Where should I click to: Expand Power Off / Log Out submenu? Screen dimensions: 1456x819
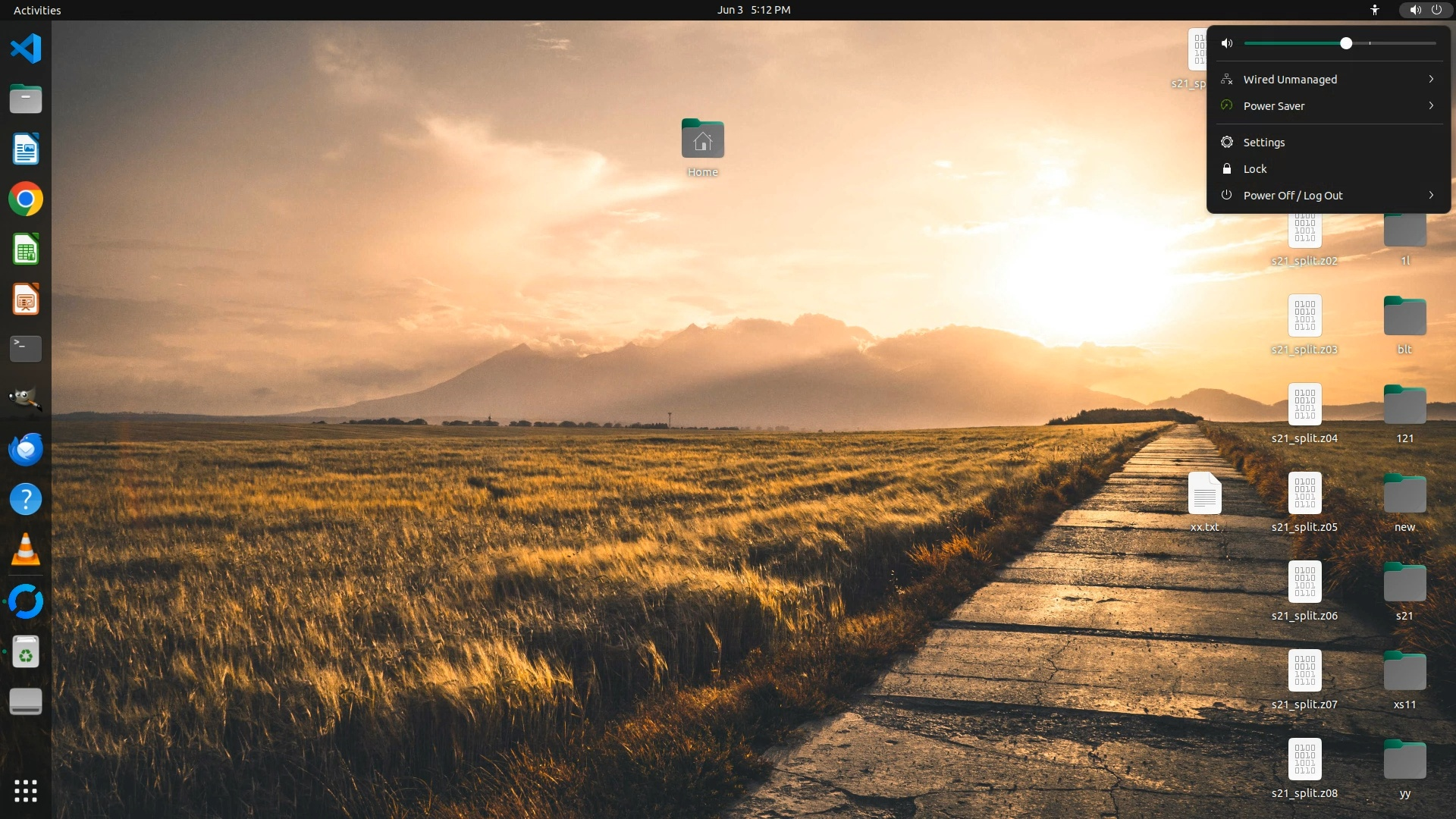click(1431, 195)
